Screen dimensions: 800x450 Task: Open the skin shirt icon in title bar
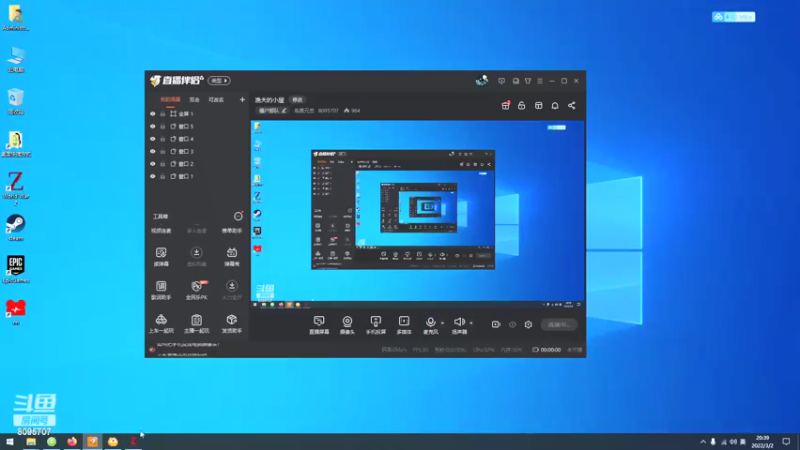[x=528, y=81]
